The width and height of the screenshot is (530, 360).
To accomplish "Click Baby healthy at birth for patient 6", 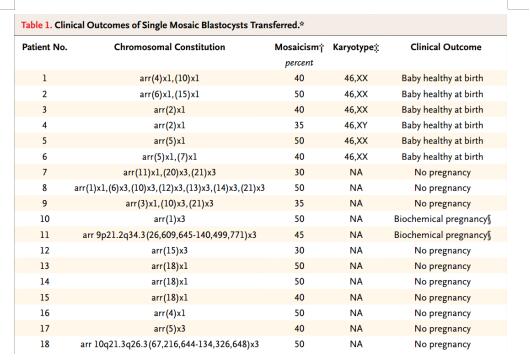I will tap(442, 157).
